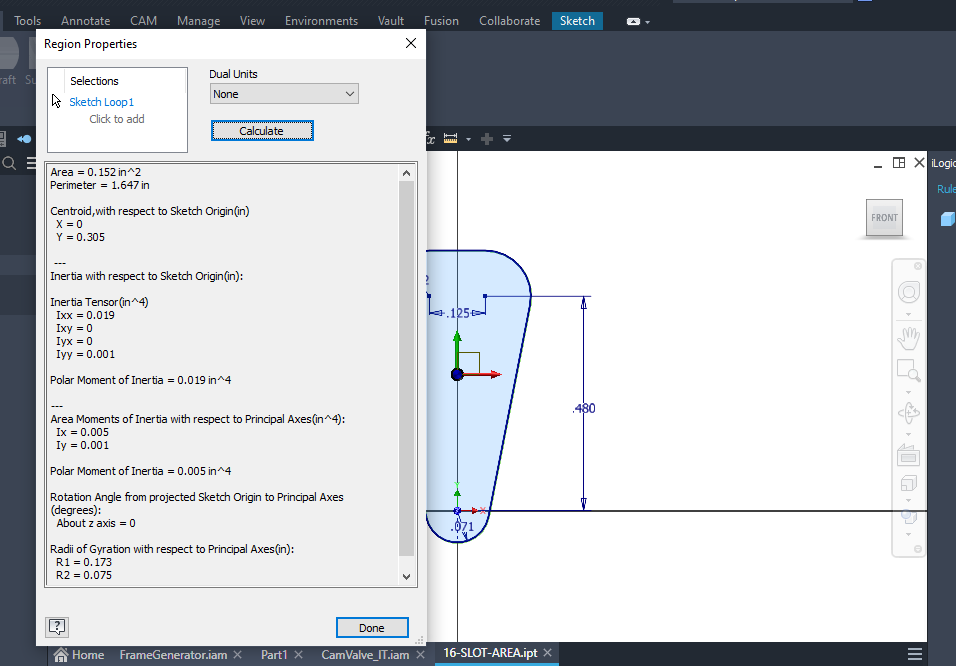Activate the Free Orbit tool

pos(908,411)
